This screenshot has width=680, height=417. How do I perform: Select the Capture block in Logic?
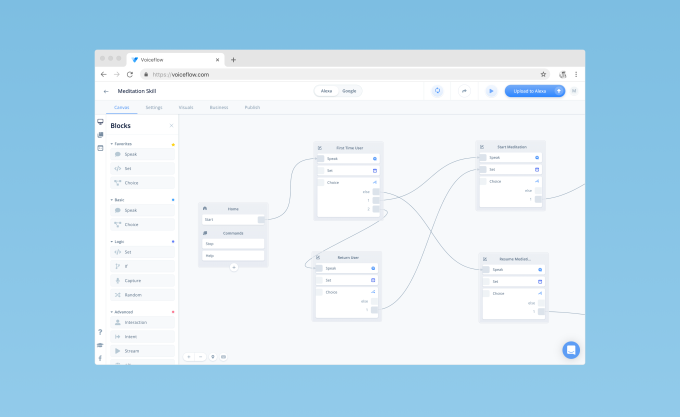pyautogui.click(x=132, y=281)
